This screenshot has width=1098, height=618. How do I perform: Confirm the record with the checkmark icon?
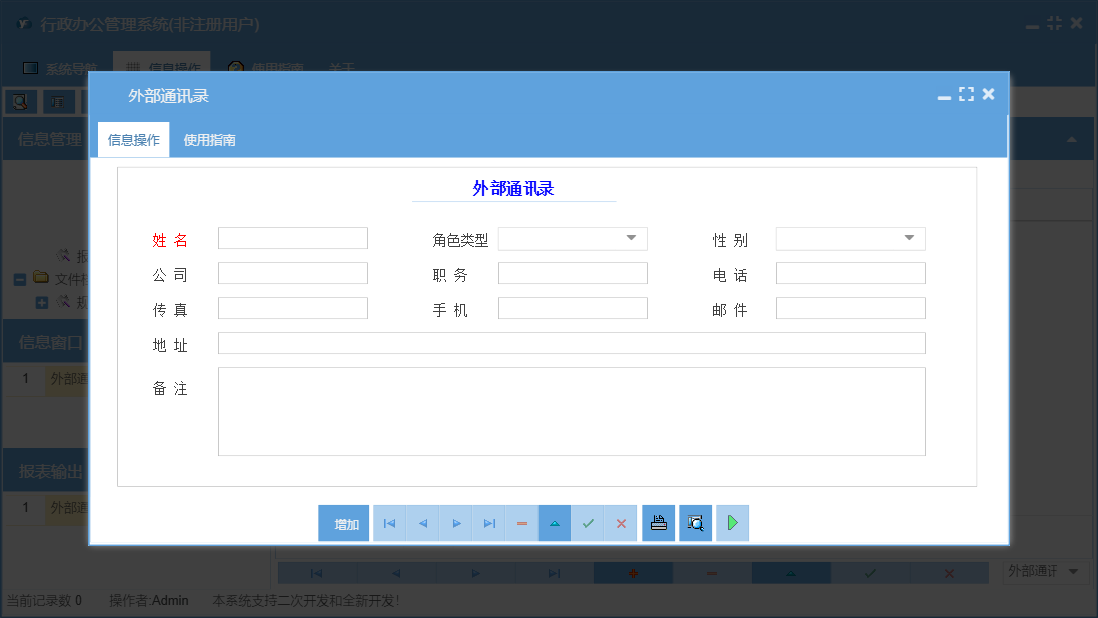coord(588,523)
